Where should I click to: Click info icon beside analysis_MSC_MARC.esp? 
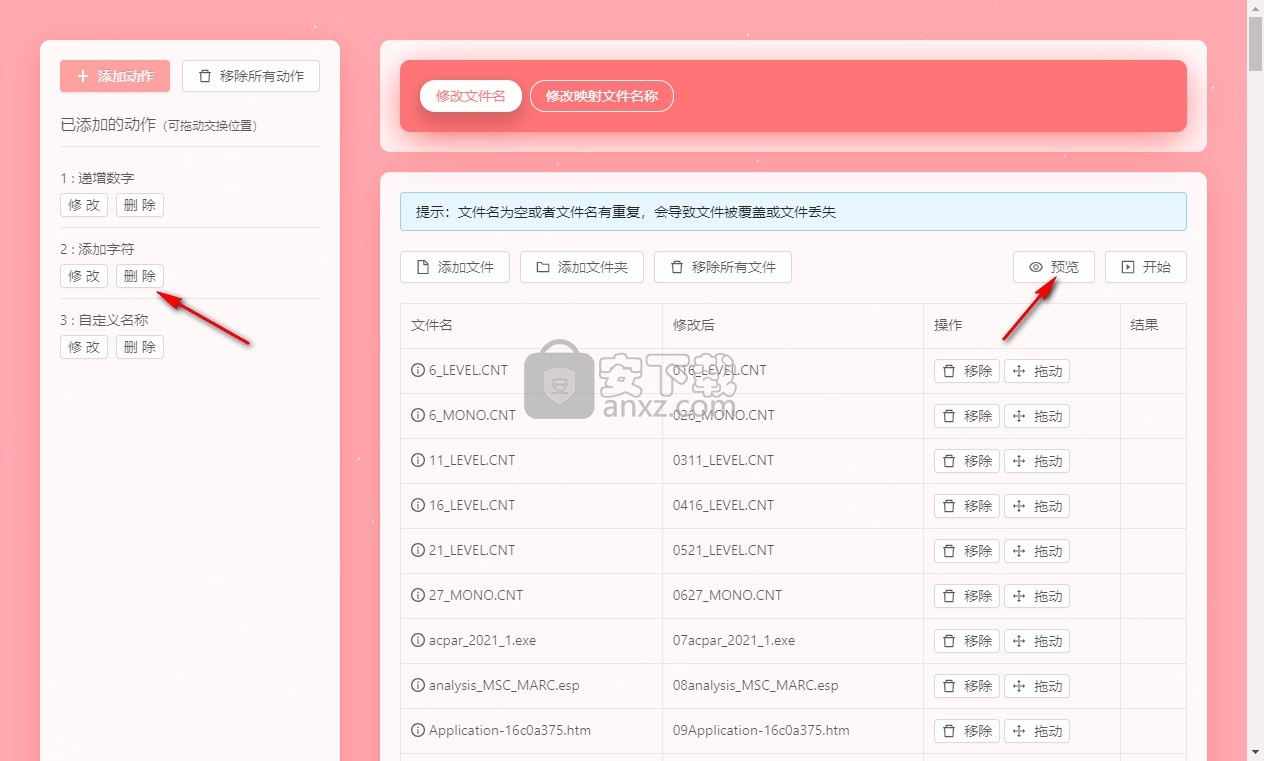[418, 685]
